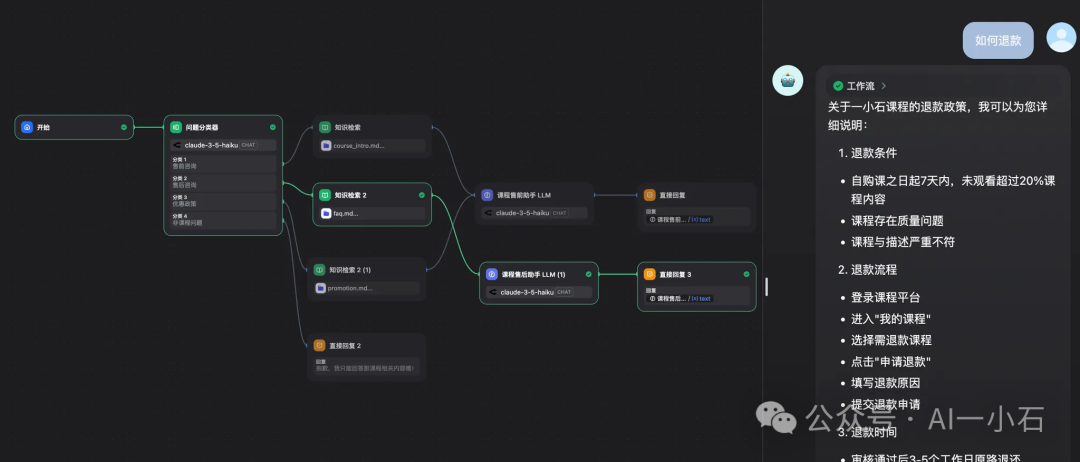1080x462 pixels.
Task: Click the model icon in 问题分类器's claude-3-5-haiku row
Action: (x=178, y=145)
